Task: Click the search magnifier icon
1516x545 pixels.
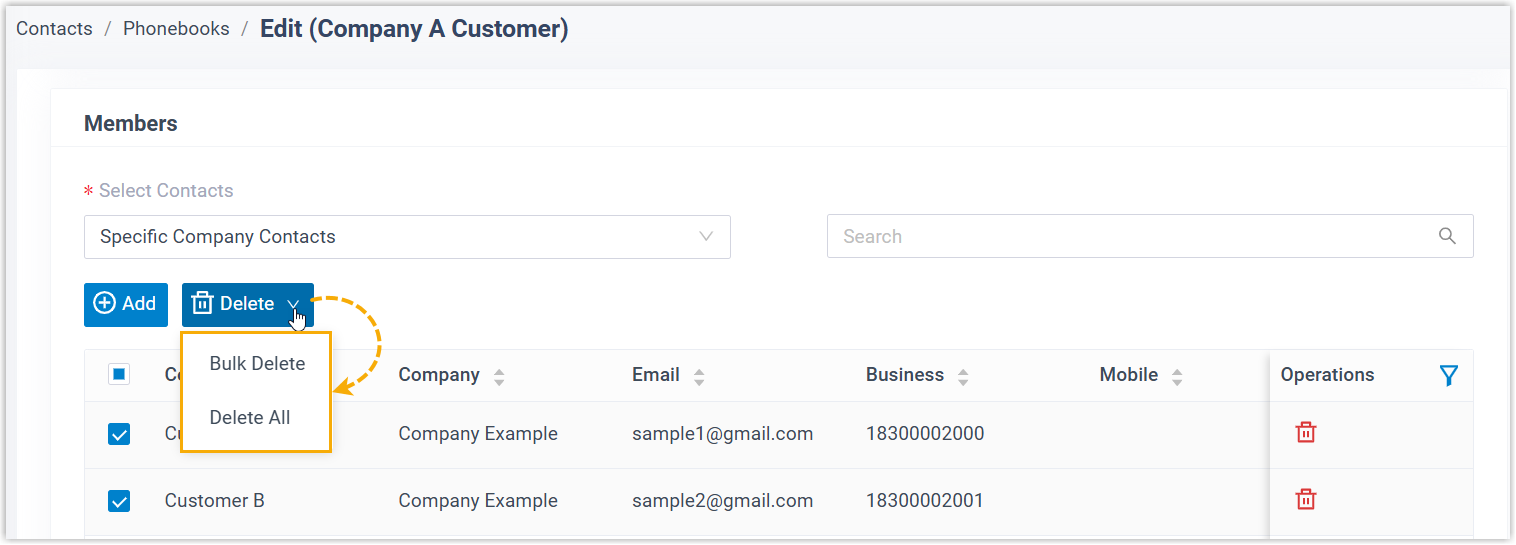Action: [1447, 236]
